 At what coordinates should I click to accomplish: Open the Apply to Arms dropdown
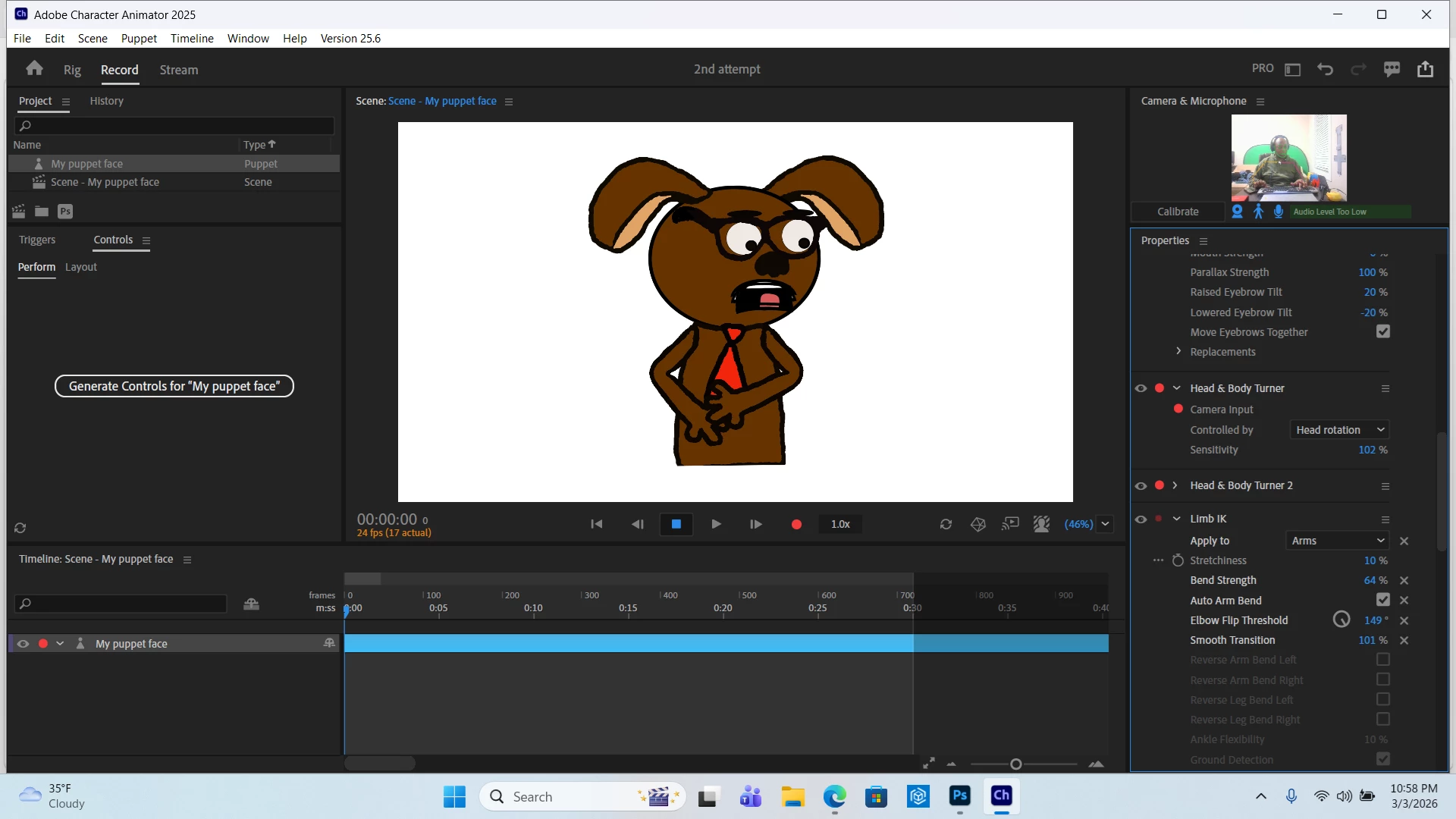click(1338, 541)
